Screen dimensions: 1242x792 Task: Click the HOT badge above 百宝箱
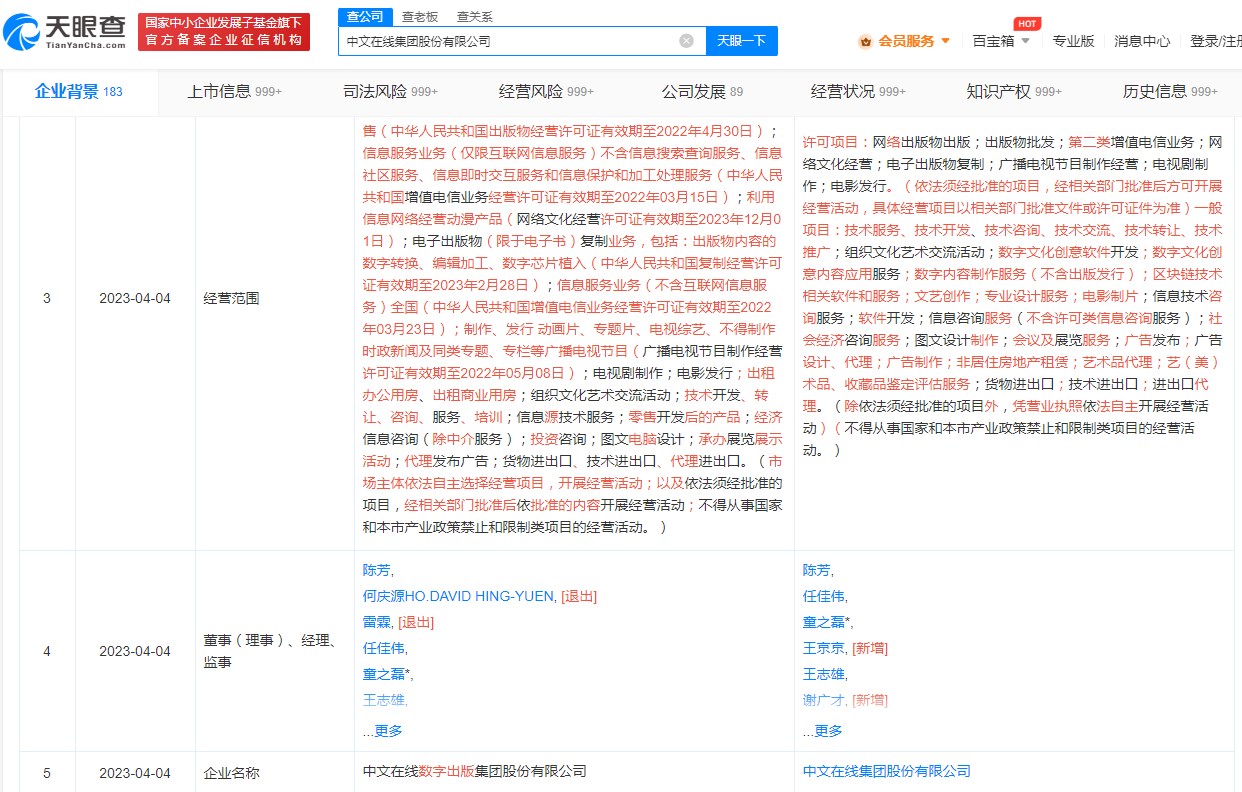(x=1026, y=23)
